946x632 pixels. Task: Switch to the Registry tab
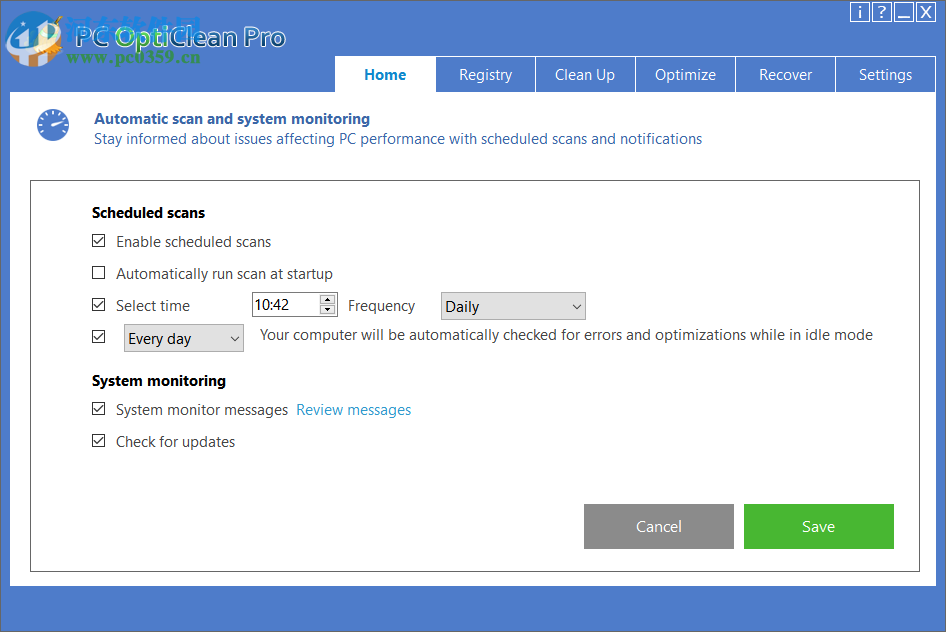[485, 74]
